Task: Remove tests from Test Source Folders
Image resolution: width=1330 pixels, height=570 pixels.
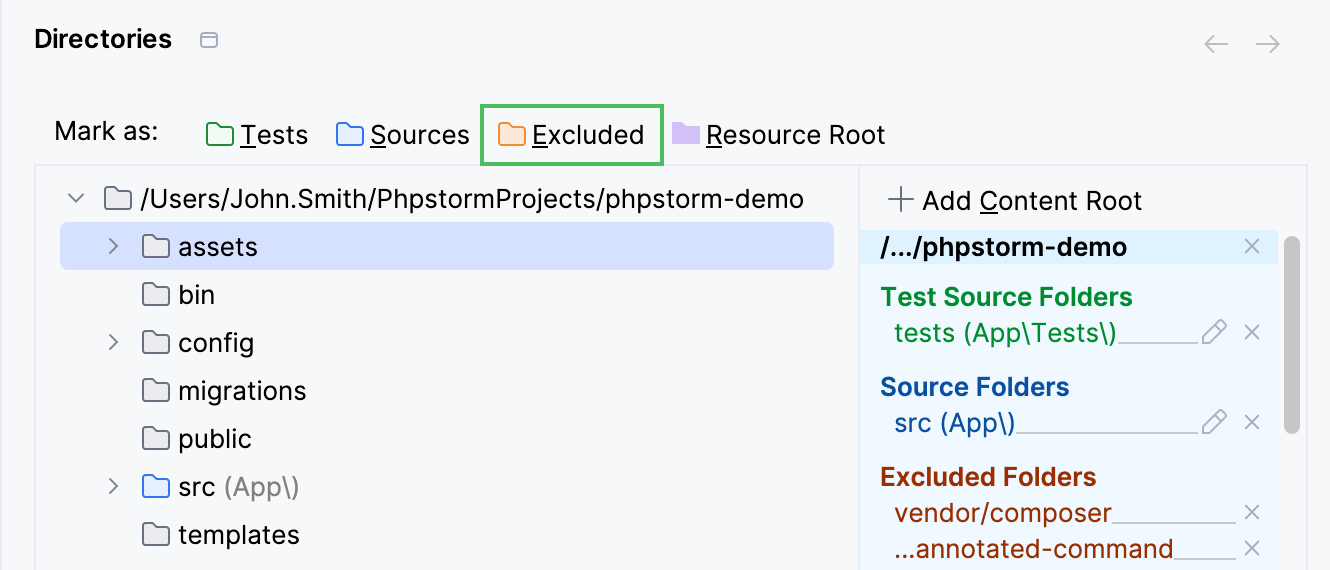Action: tap(1252, 333)
